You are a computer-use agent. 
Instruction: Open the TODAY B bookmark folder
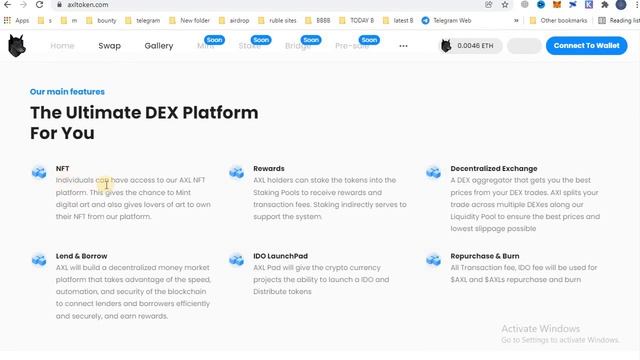click(x=356, y=20)
